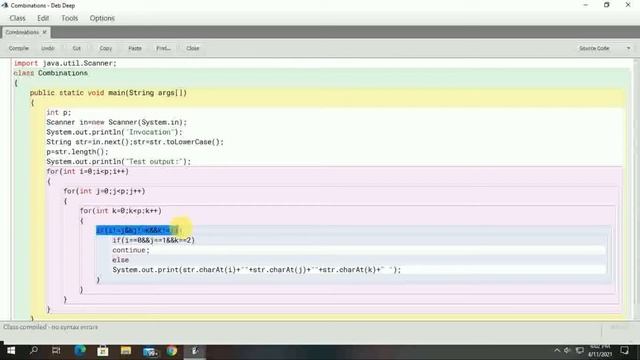The width and height of the screenshot is (640, 360).
Task: Expand the Source Code view dropdown
Action: tap(604, 48)
